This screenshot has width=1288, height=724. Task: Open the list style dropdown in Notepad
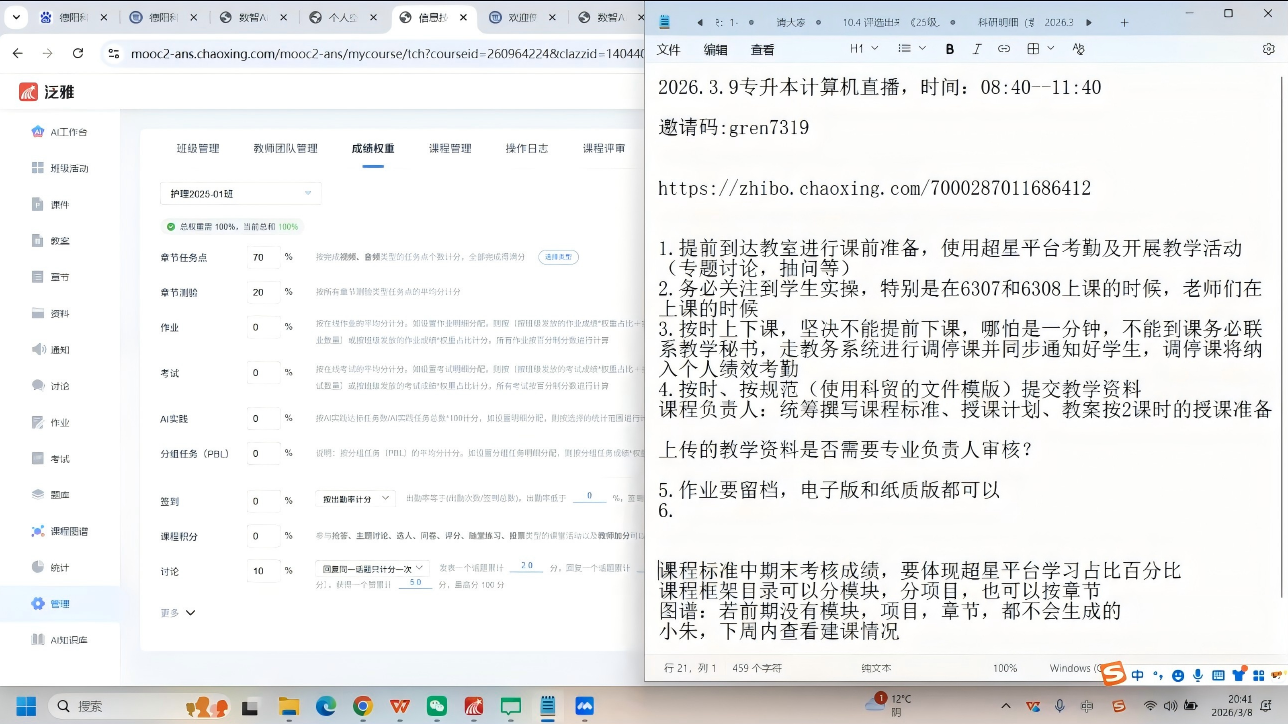pos(911,49)
